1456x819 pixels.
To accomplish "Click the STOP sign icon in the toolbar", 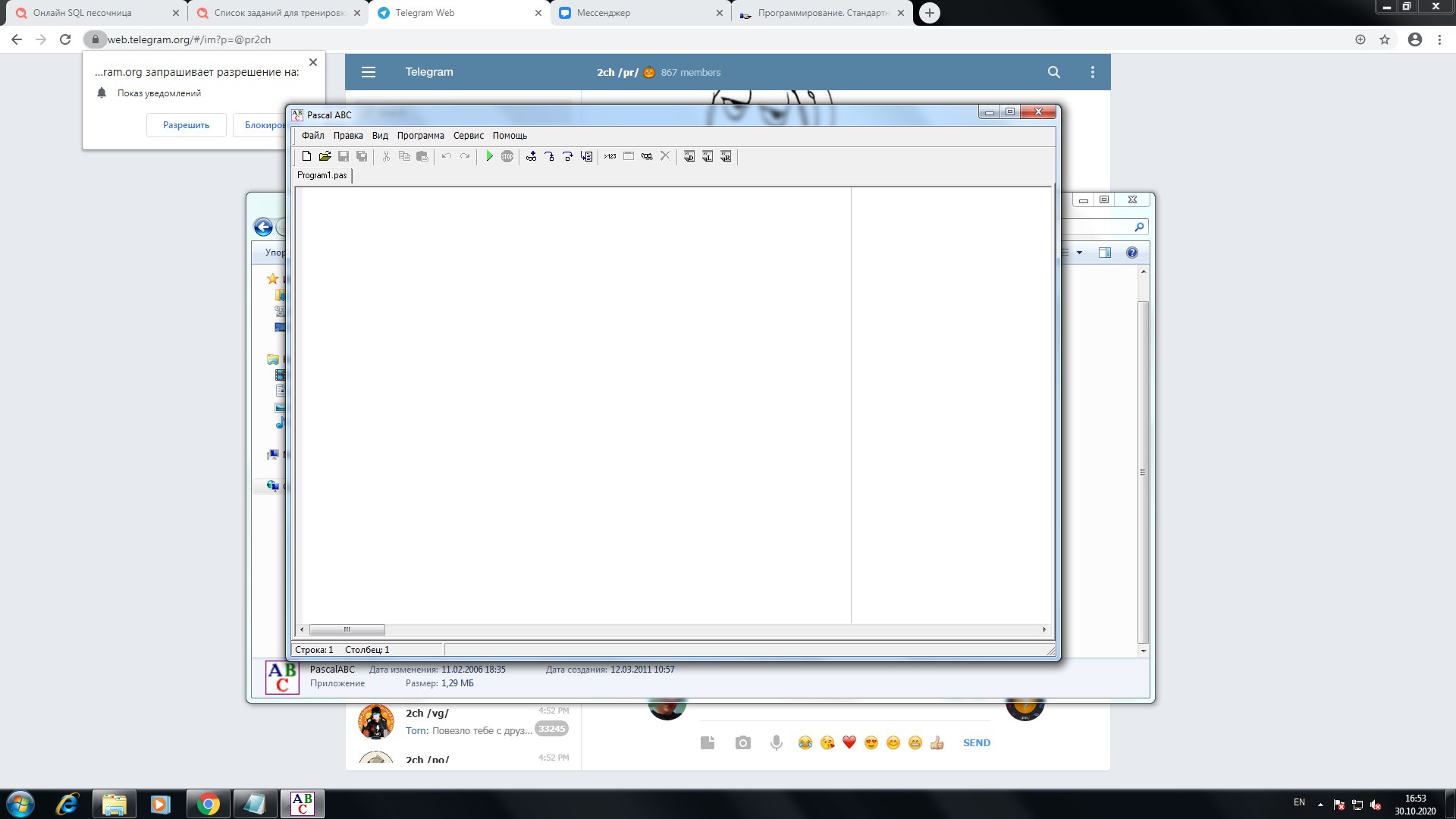I will pyautogui.click(x=507, y=156).
